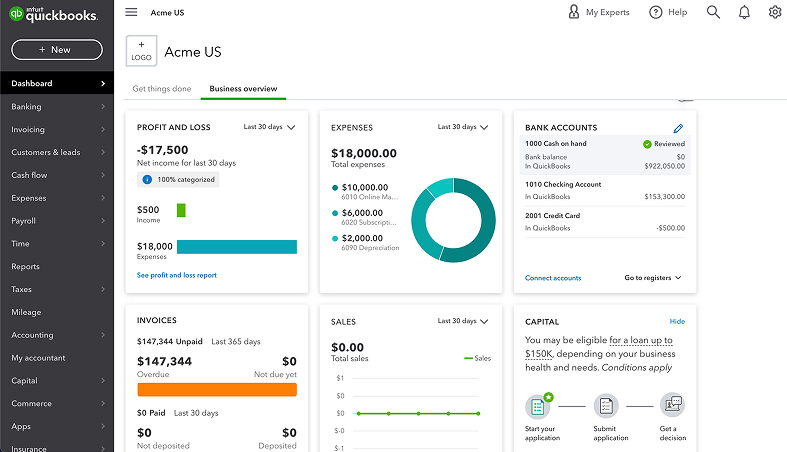Image resolution: width=787 pixels, height=452 pixels.
Task: Click the 100% categorized info icon
Action: coord(147,180)
